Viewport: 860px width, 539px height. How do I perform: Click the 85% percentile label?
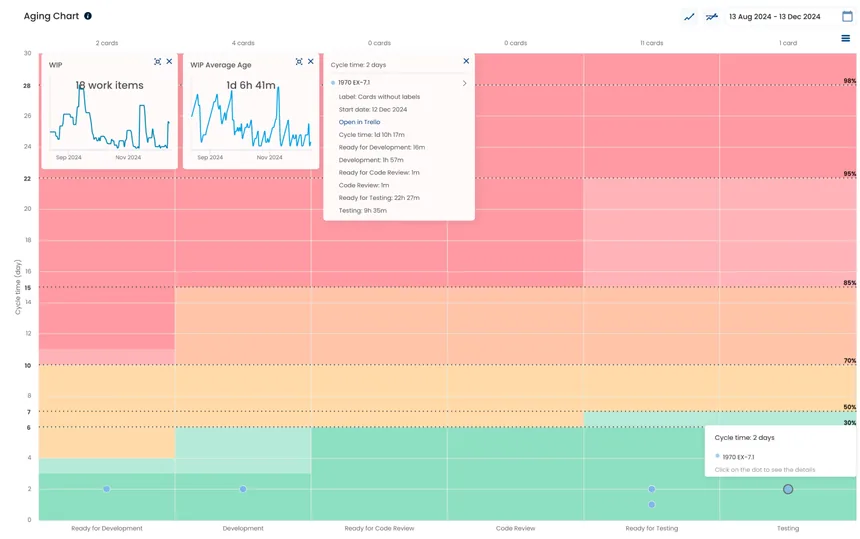point(850,283)
